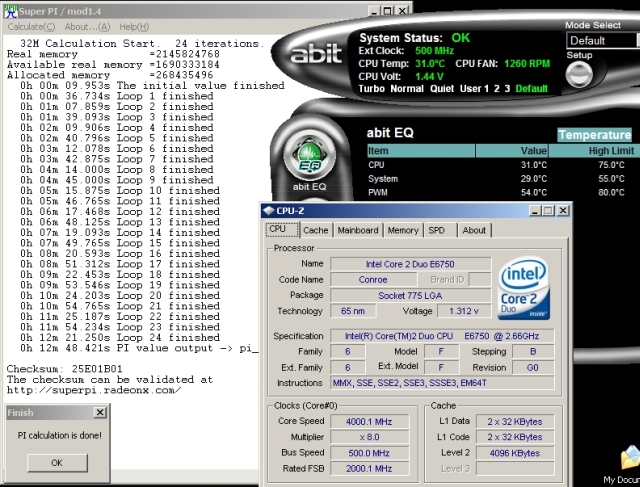Click the Code Name Conroe field
Viewport: 640px width, 487px height.
[x=373, y=280]
